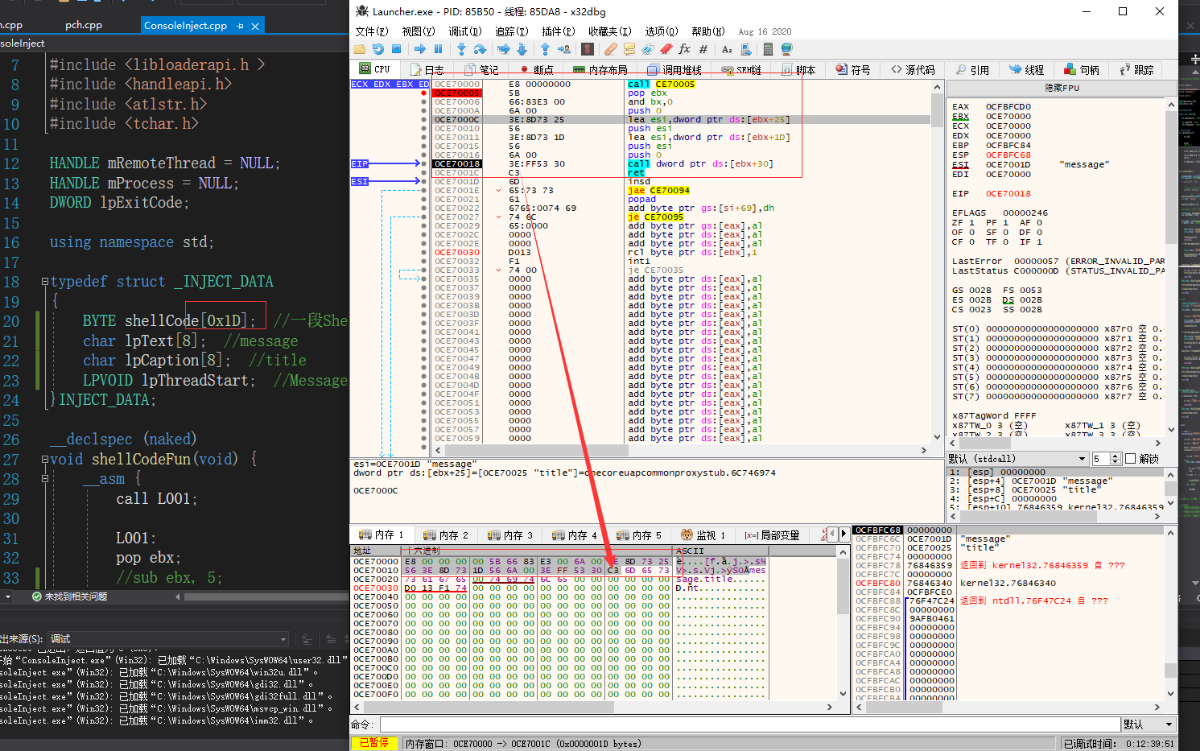Screen dimensions: 1200x751
Task: Click the 隐藏FPU button above the registers
Action: pos(1059,88)
